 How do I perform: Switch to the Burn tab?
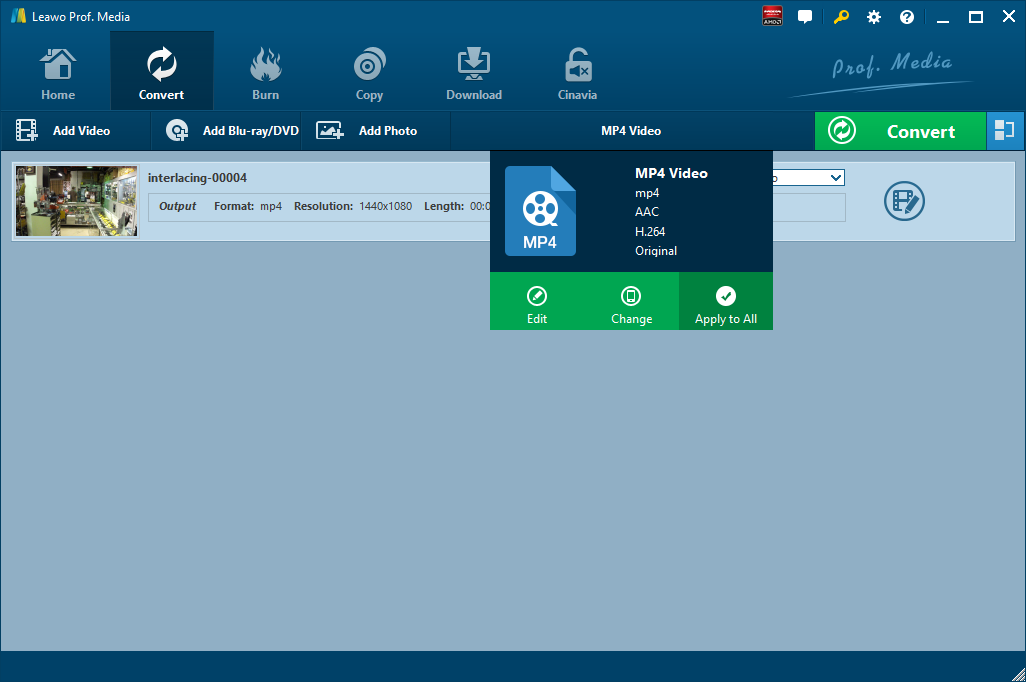265,75
